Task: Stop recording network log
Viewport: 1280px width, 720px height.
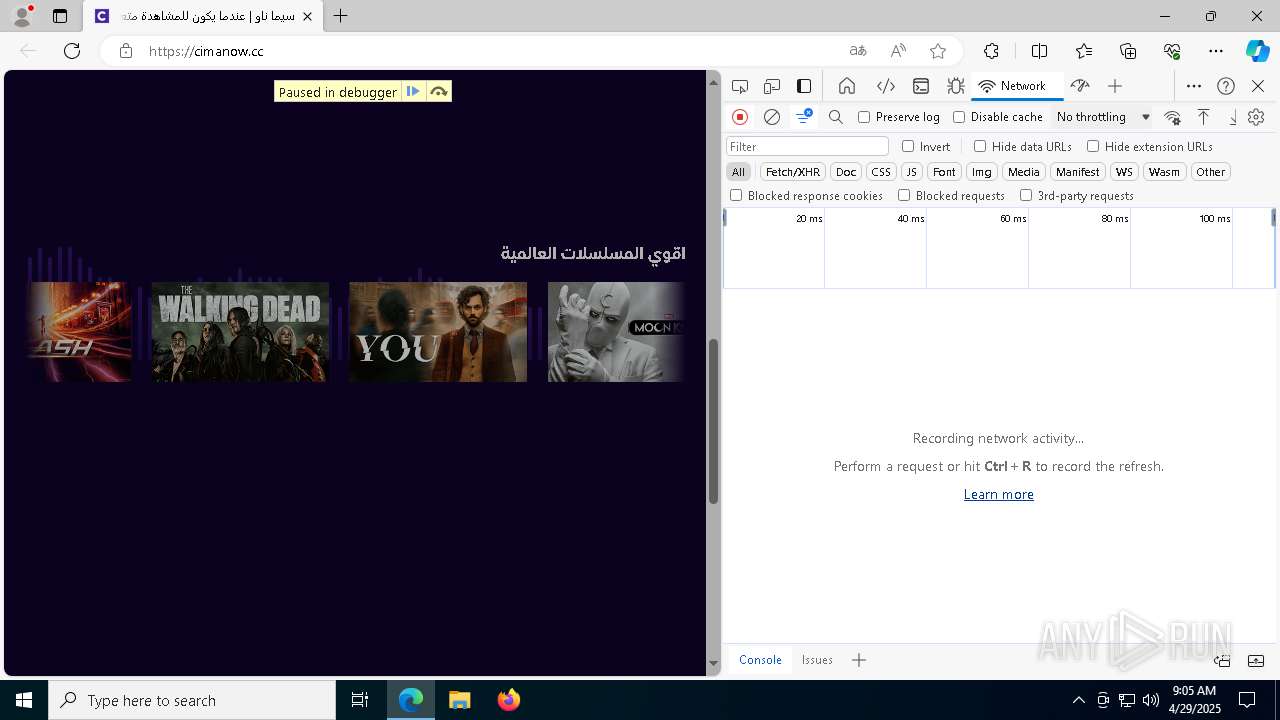Action: pyautogui.click(x=740, y=117)
